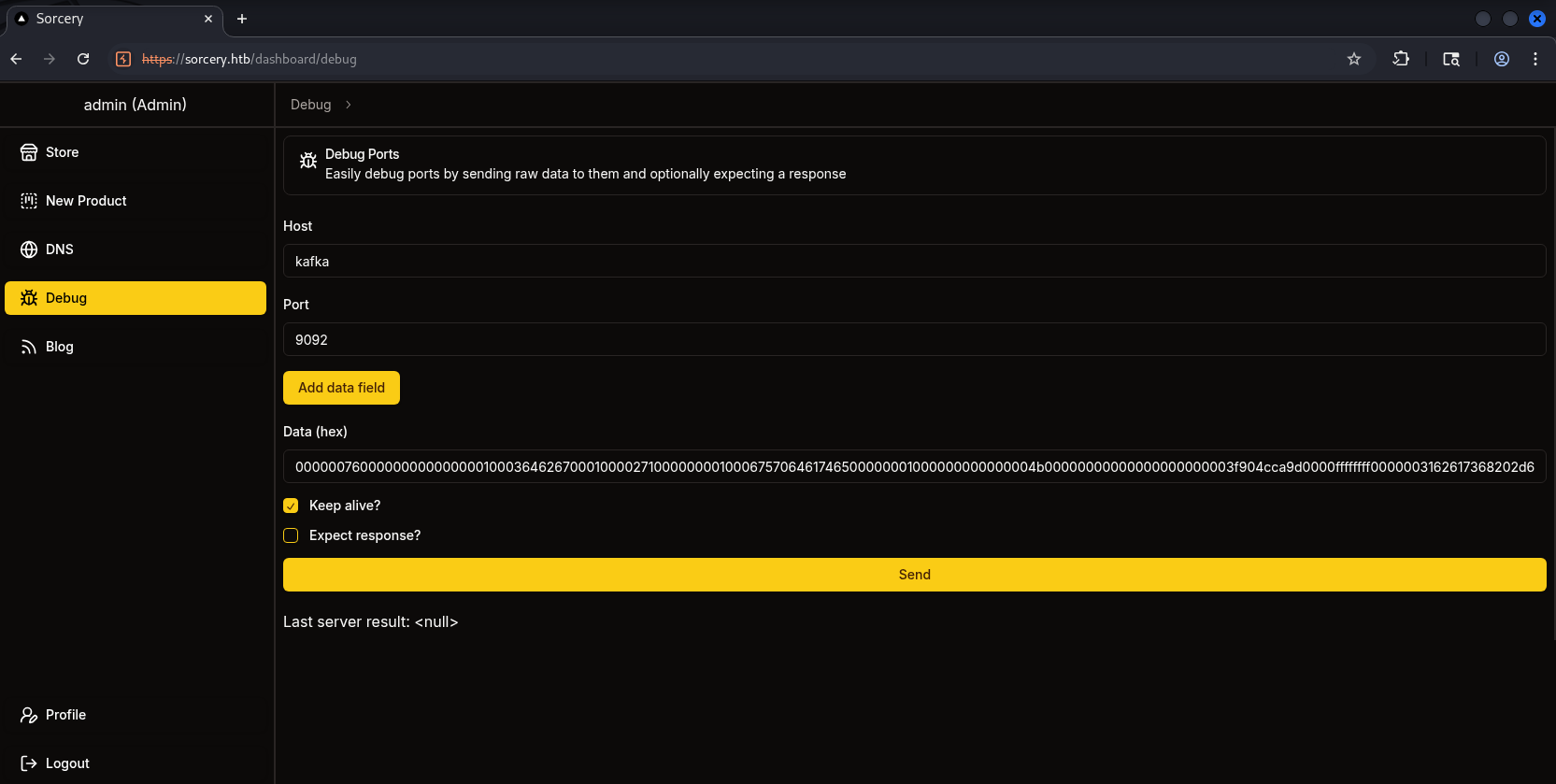Click the breadcrumb chevron after Debug
The image size is (1556, 784).
pyautogui.click(x=349, y=105)
